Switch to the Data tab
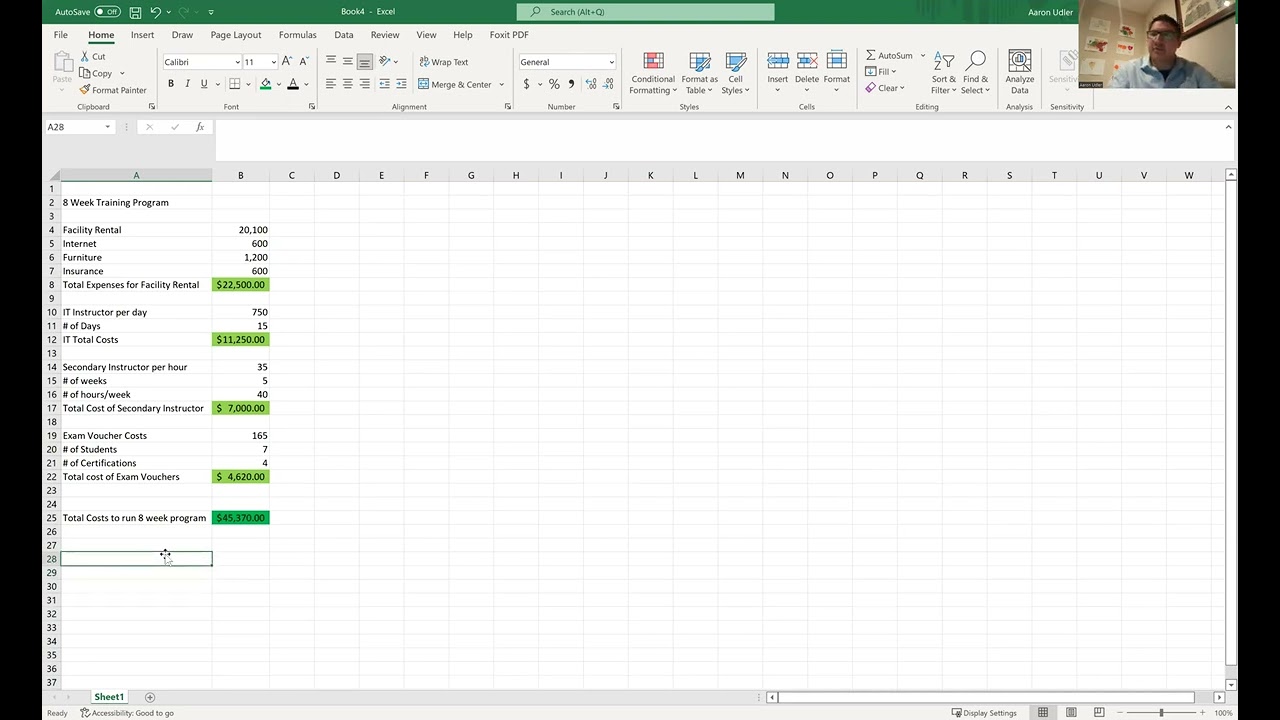The image size is (1280, 720). [x=344, y=35]
